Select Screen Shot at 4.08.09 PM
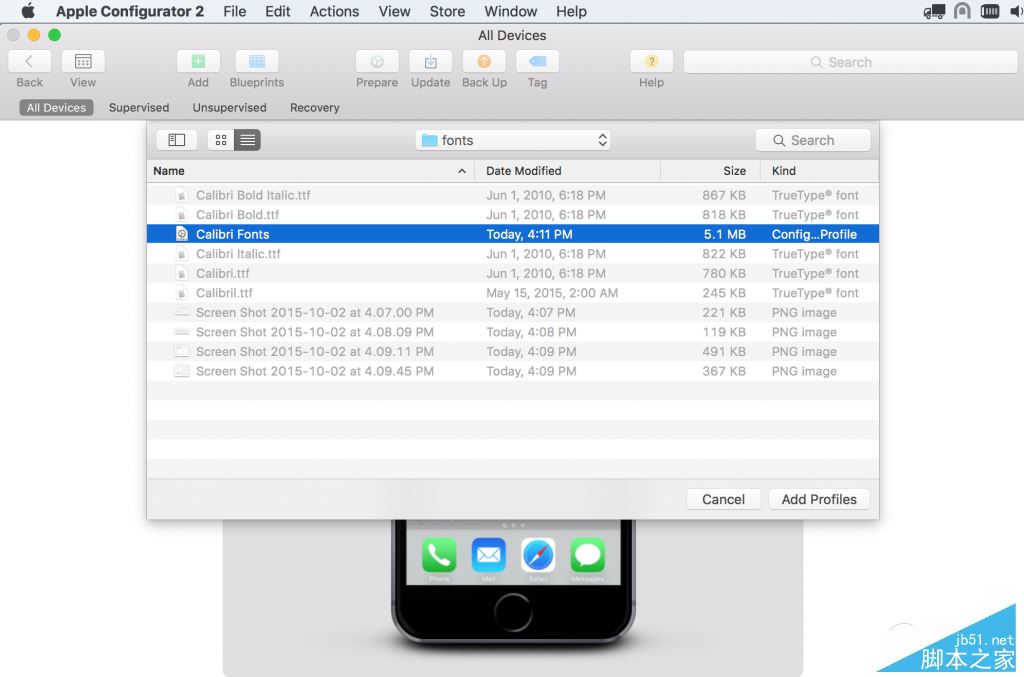Image resolution: width=1024 pixels, height=677 pixels. [x=513, y=332]
